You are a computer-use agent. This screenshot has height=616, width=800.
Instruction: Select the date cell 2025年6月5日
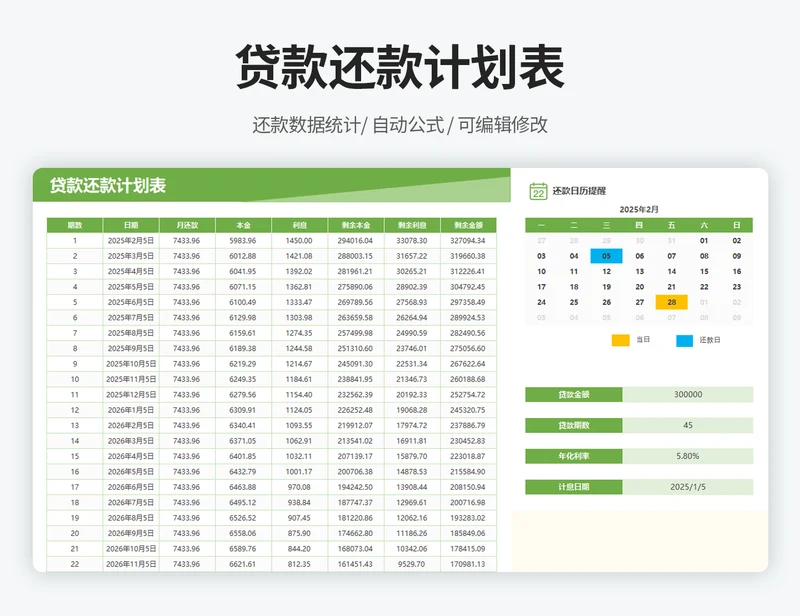pos(131,302)
